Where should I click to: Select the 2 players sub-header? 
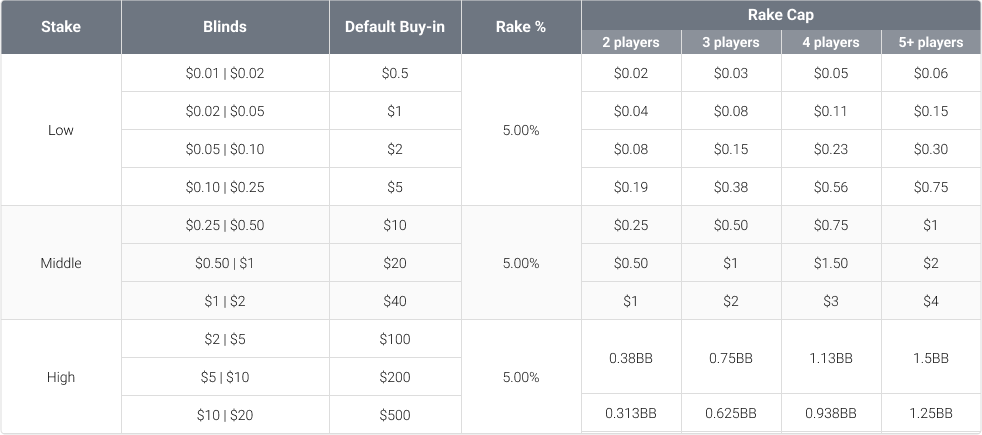click(x=631, y=42)
